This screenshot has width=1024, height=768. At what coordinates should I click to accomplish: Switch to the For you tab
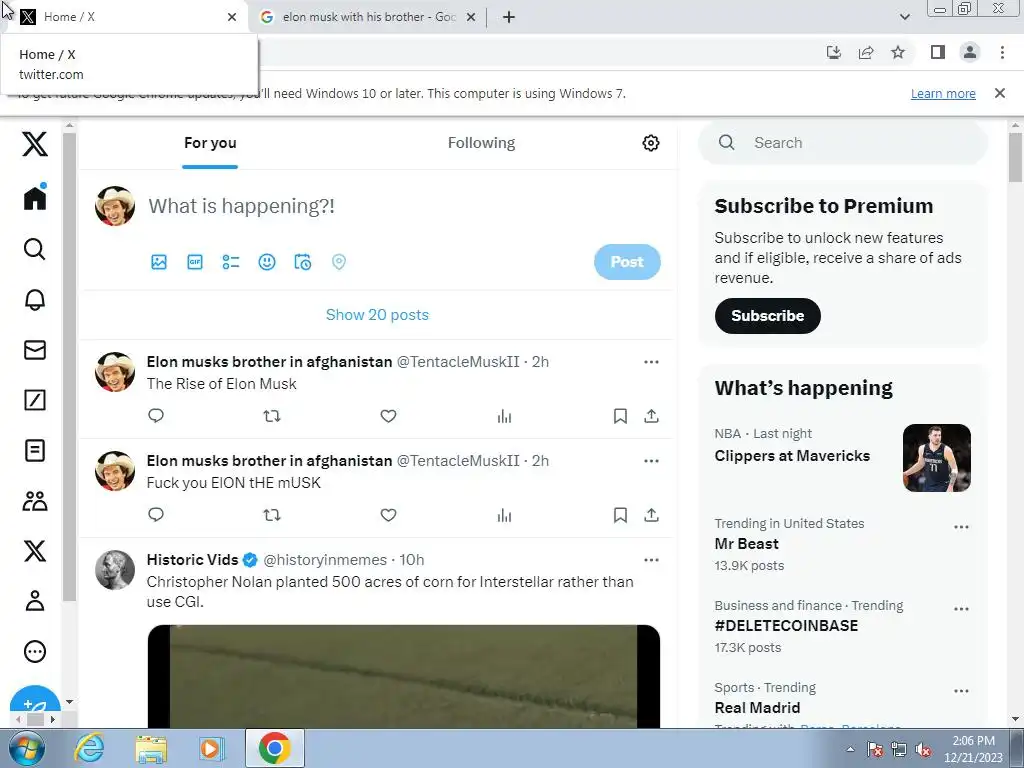click(210, 143)
